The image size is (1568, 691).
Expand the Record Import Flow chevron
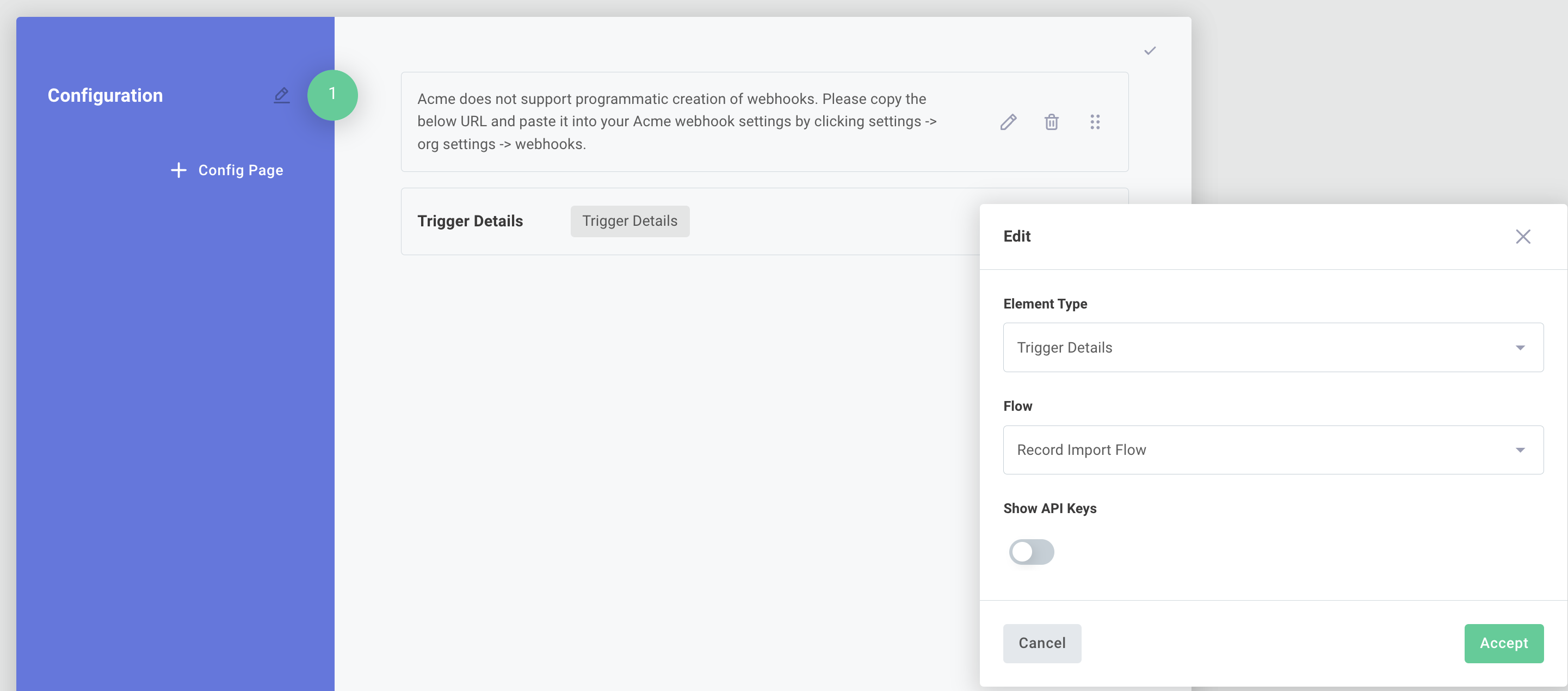(x=1521, y=449)
